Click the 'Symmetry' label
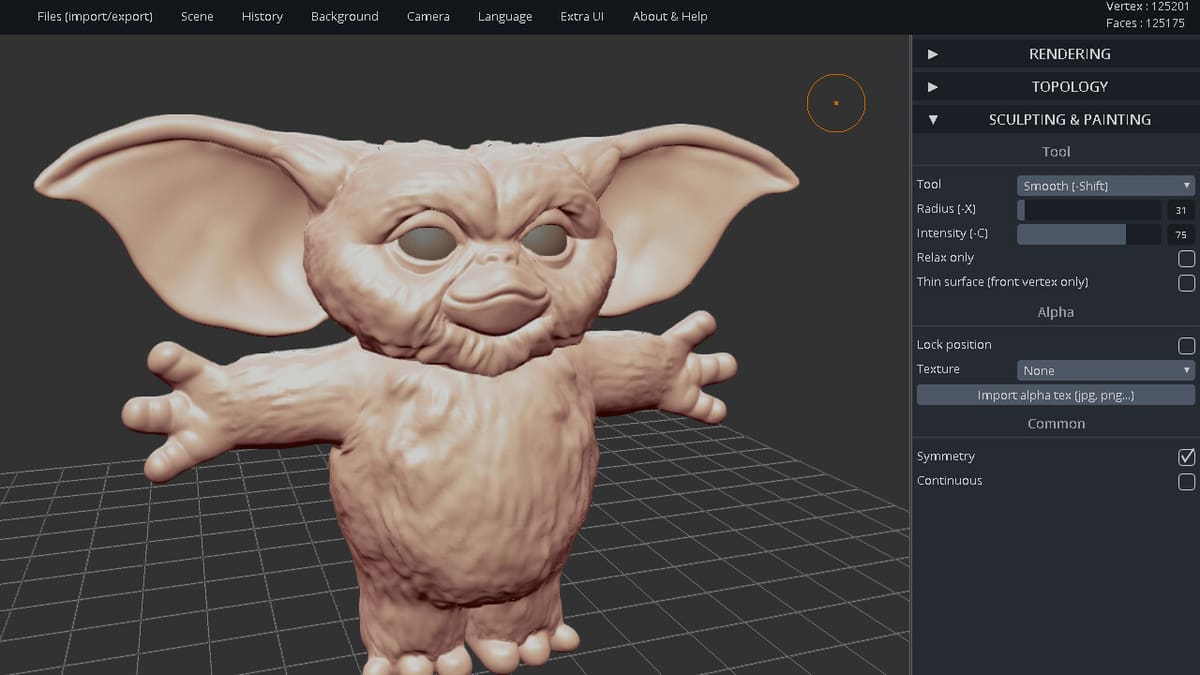This screenshot has width=1200, height=675. coord(946,457)
